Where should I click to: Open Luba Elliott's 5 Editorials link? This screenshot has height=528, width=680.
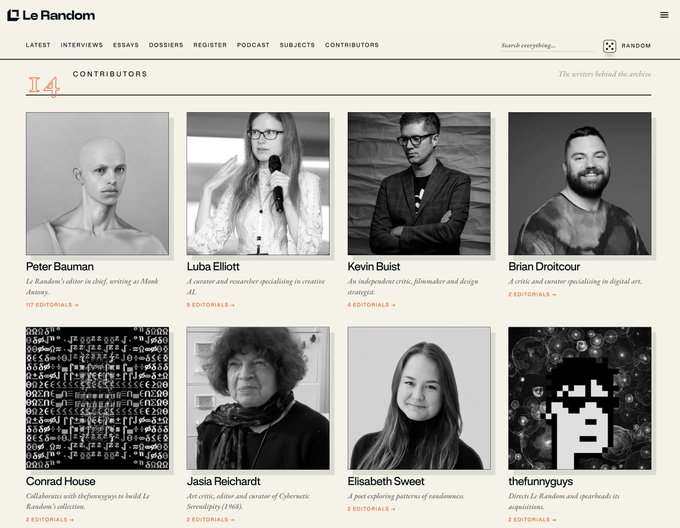[x=211, y=305]
